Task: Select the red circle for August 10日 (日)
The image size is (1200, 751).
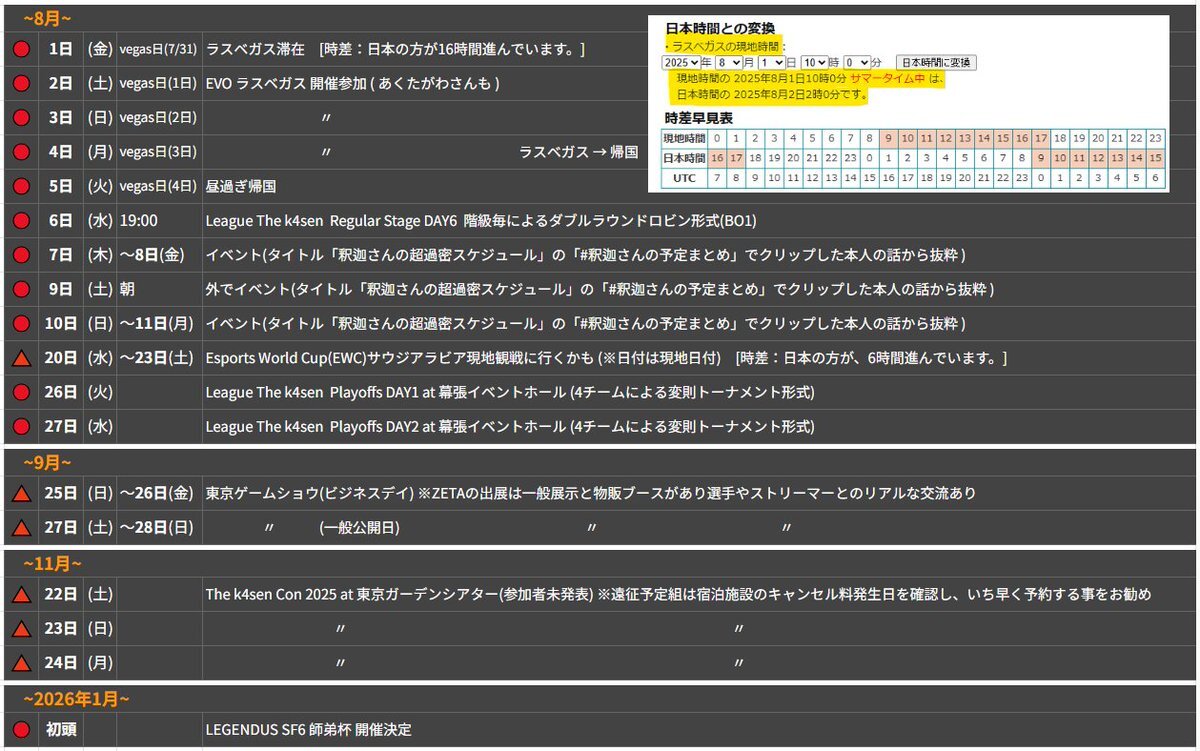Action: [21, 324]
